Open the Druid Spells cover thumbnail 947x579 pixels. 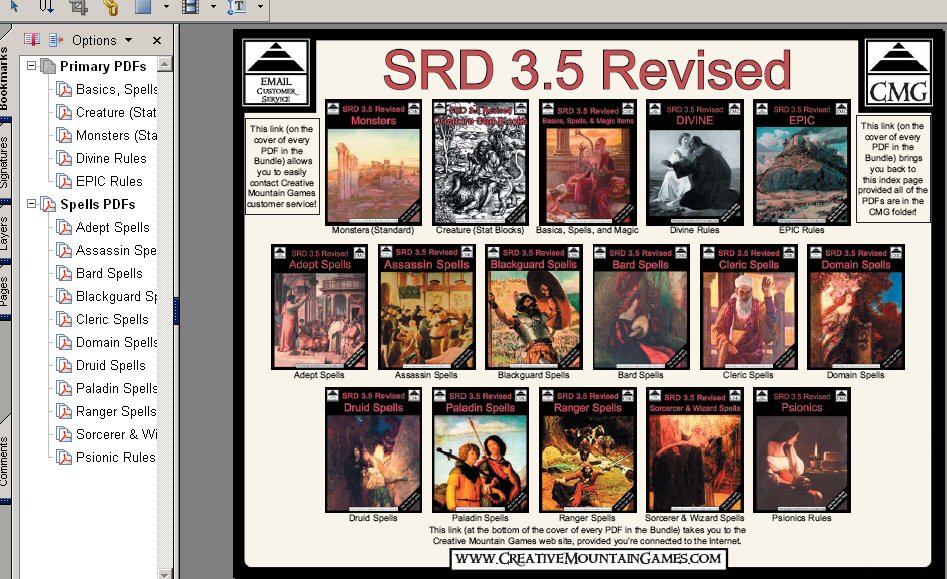click(373, 450)
